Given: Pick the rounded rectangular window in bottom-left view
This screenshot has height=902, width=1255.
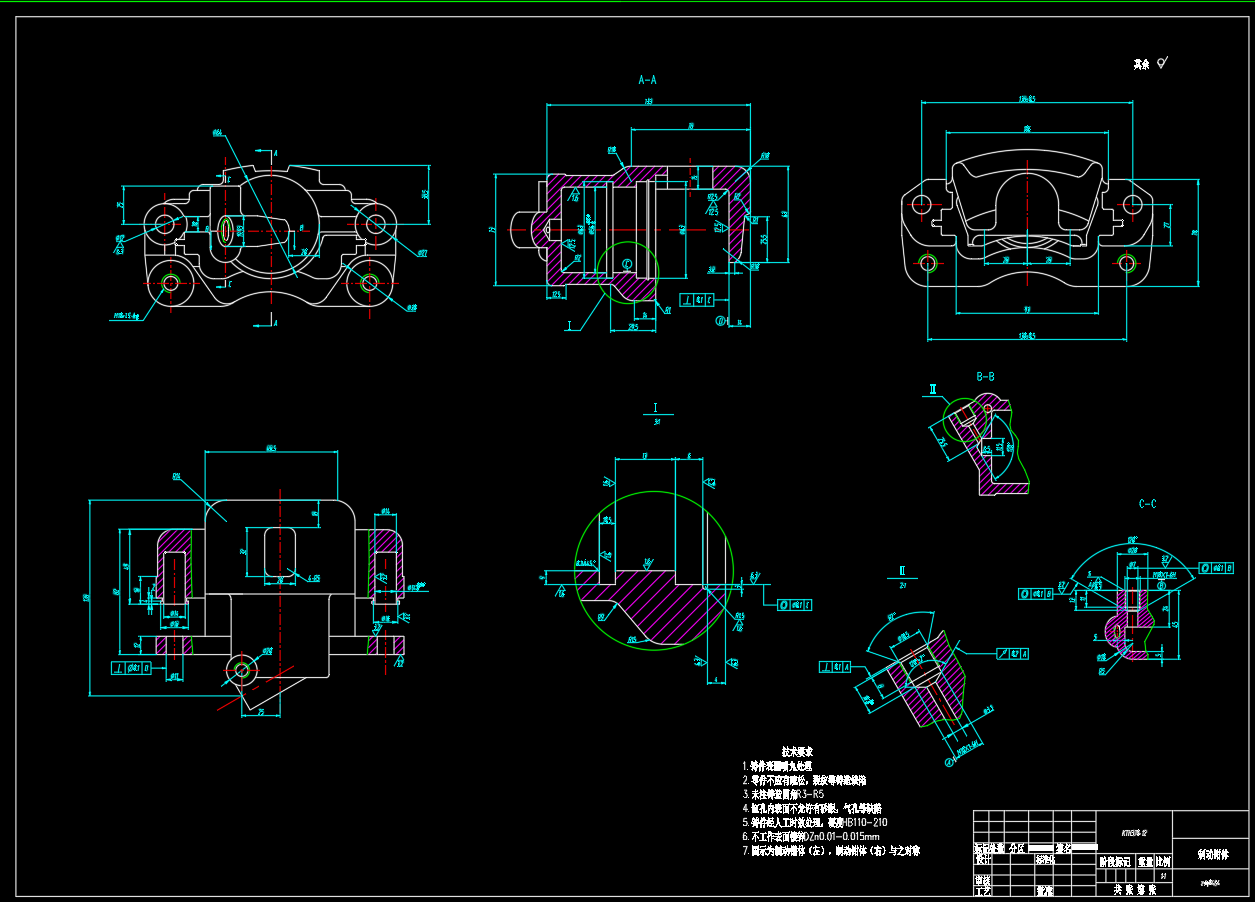Looking at the screenshot, I should pyautogui.click(x=281, y=552).
